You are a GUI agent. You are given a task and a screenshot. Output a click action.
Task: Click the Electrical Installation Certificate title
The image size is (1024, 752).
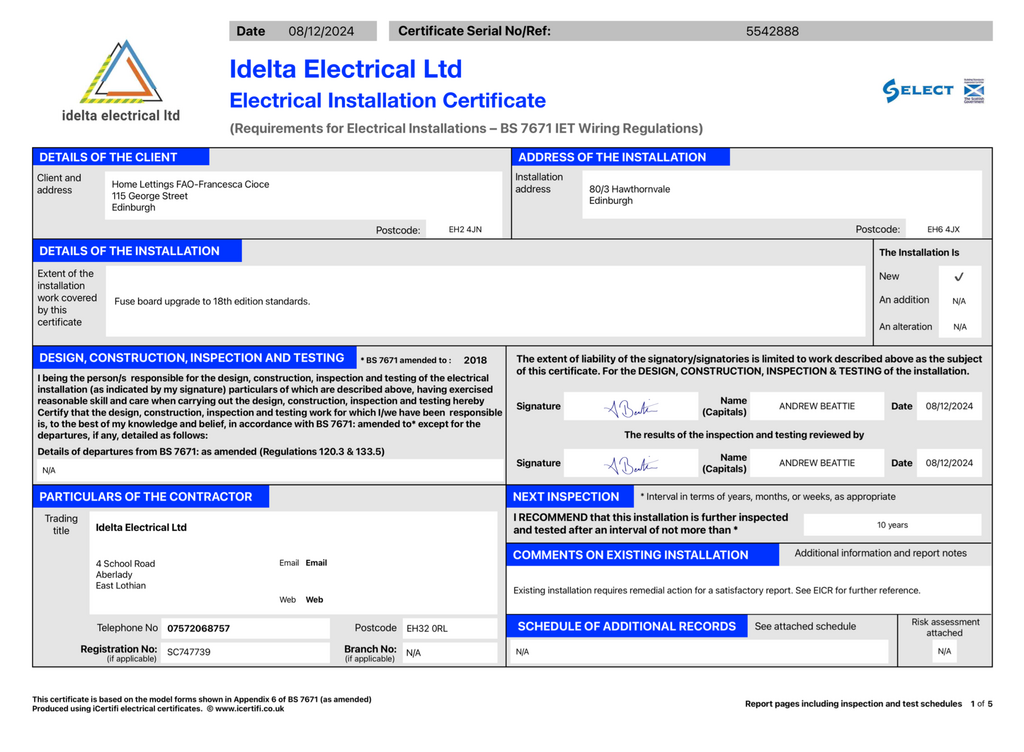pos(387,101)
